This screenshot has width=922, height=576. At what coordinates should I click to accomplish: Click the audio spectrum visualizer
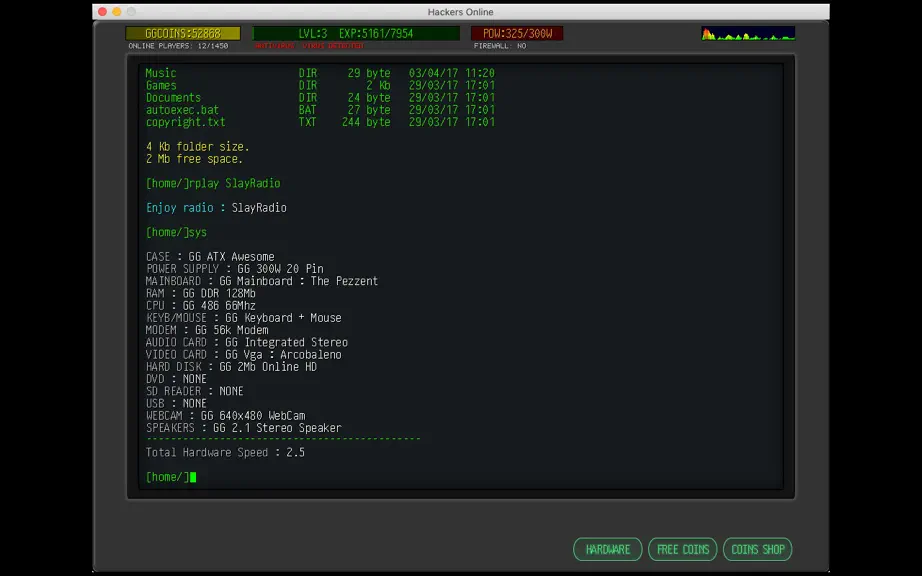click(x=748, y=34)
